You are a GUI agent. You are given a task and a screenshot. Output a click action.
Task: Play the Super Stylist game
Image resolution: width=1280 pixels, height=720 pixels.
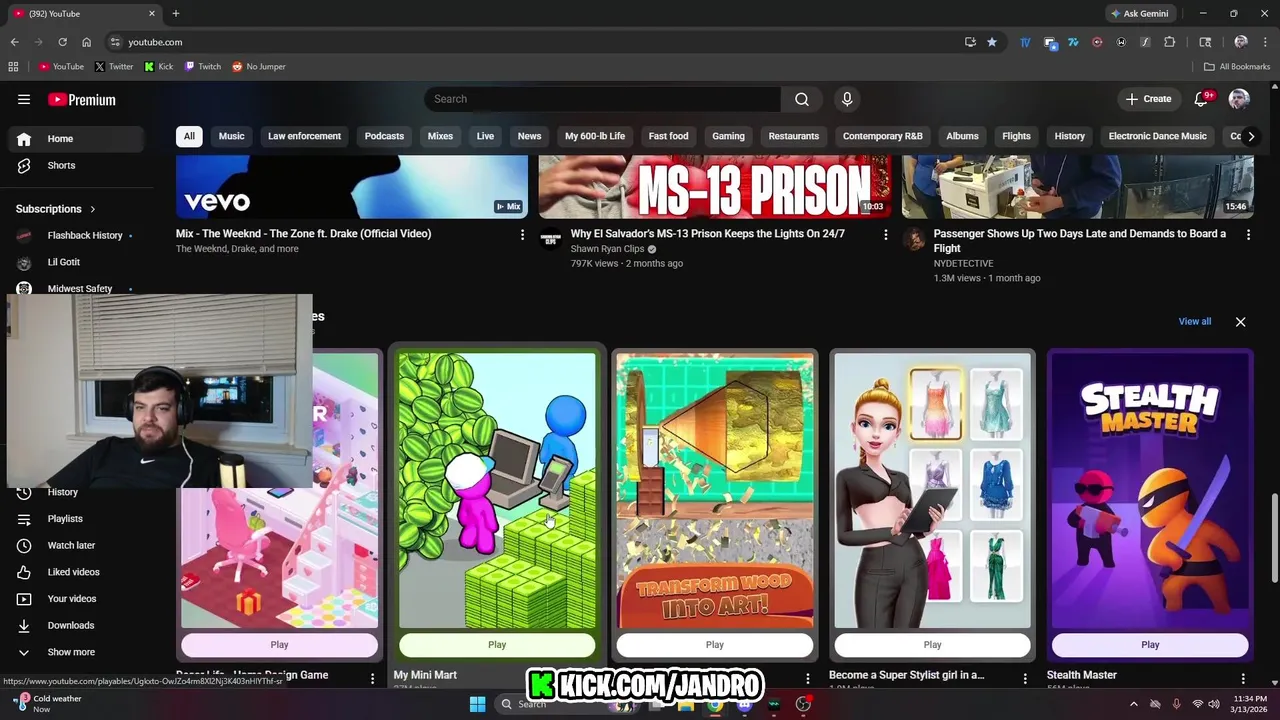(x=932, y=645)
